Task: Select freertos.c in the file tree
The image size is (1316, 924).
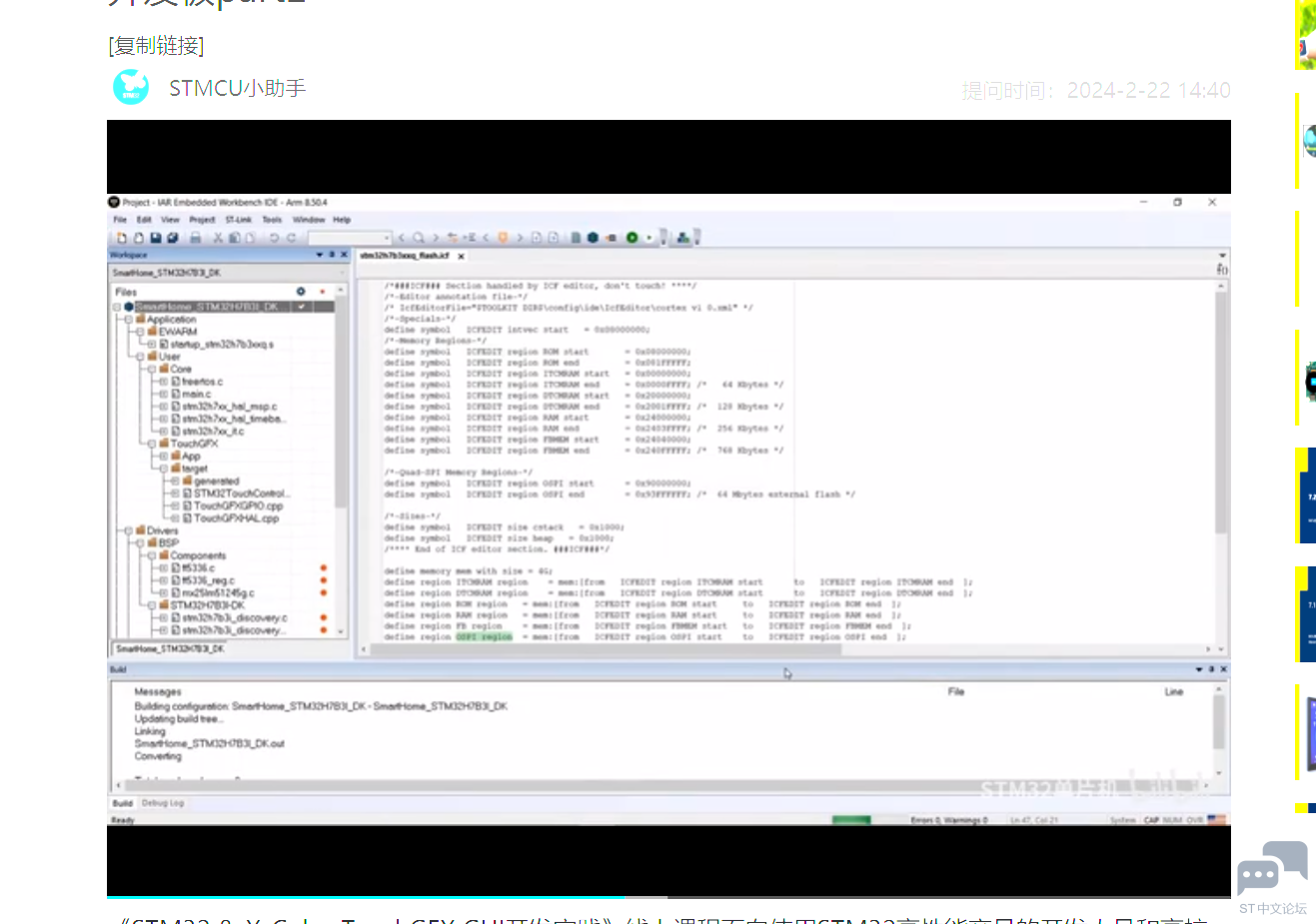Action: pos(202,382)
